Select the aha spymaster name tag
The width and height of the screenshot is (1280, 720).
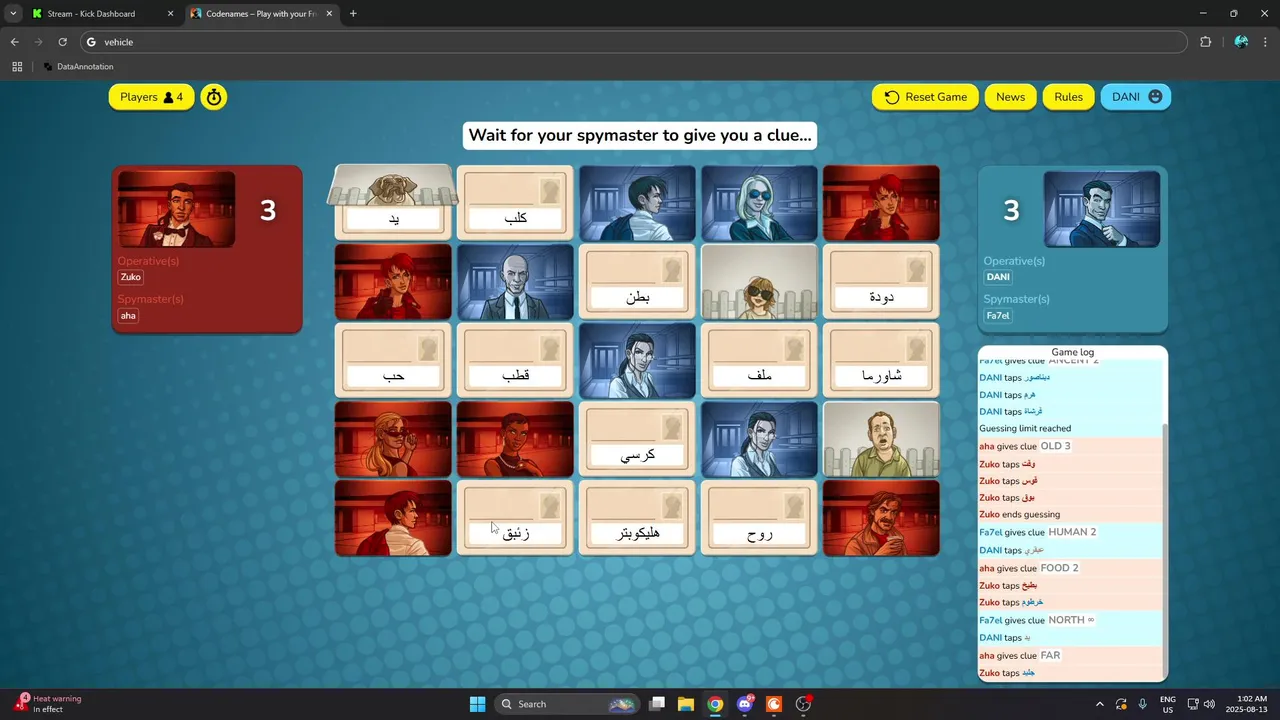(x=128, y=316)
